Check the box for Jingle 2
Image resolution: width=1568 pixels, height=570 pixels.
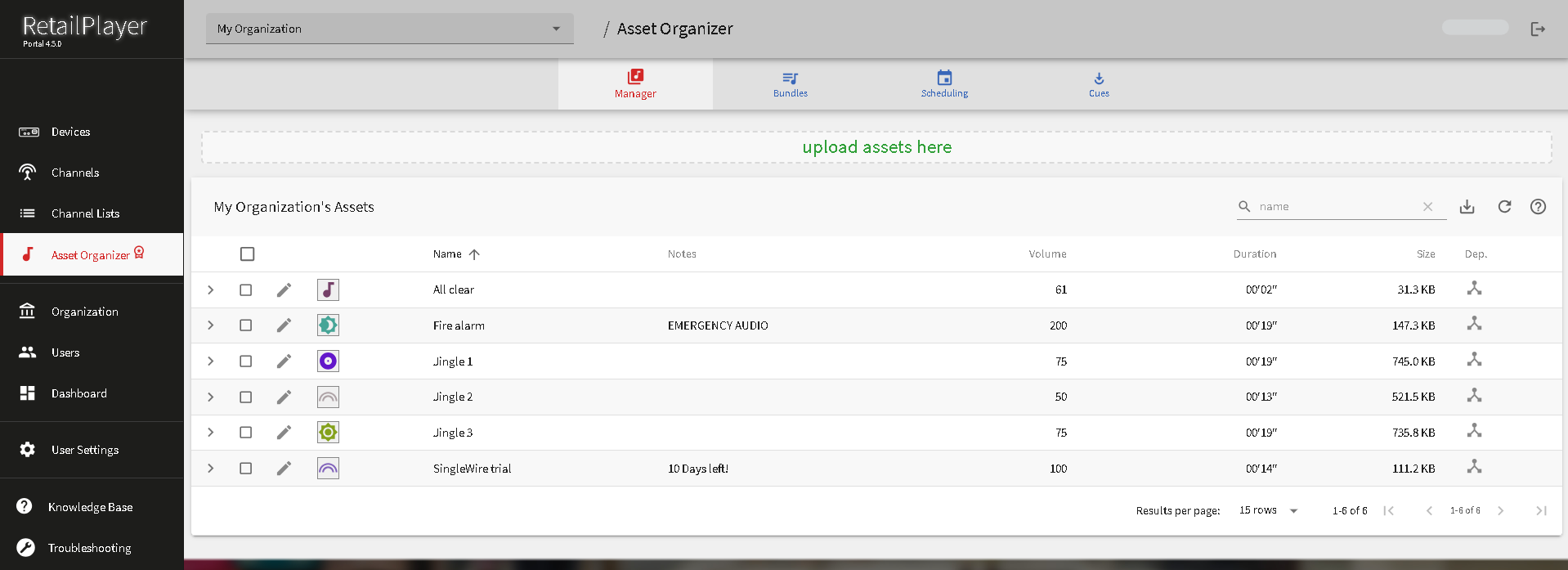click(x=245, y=397)
